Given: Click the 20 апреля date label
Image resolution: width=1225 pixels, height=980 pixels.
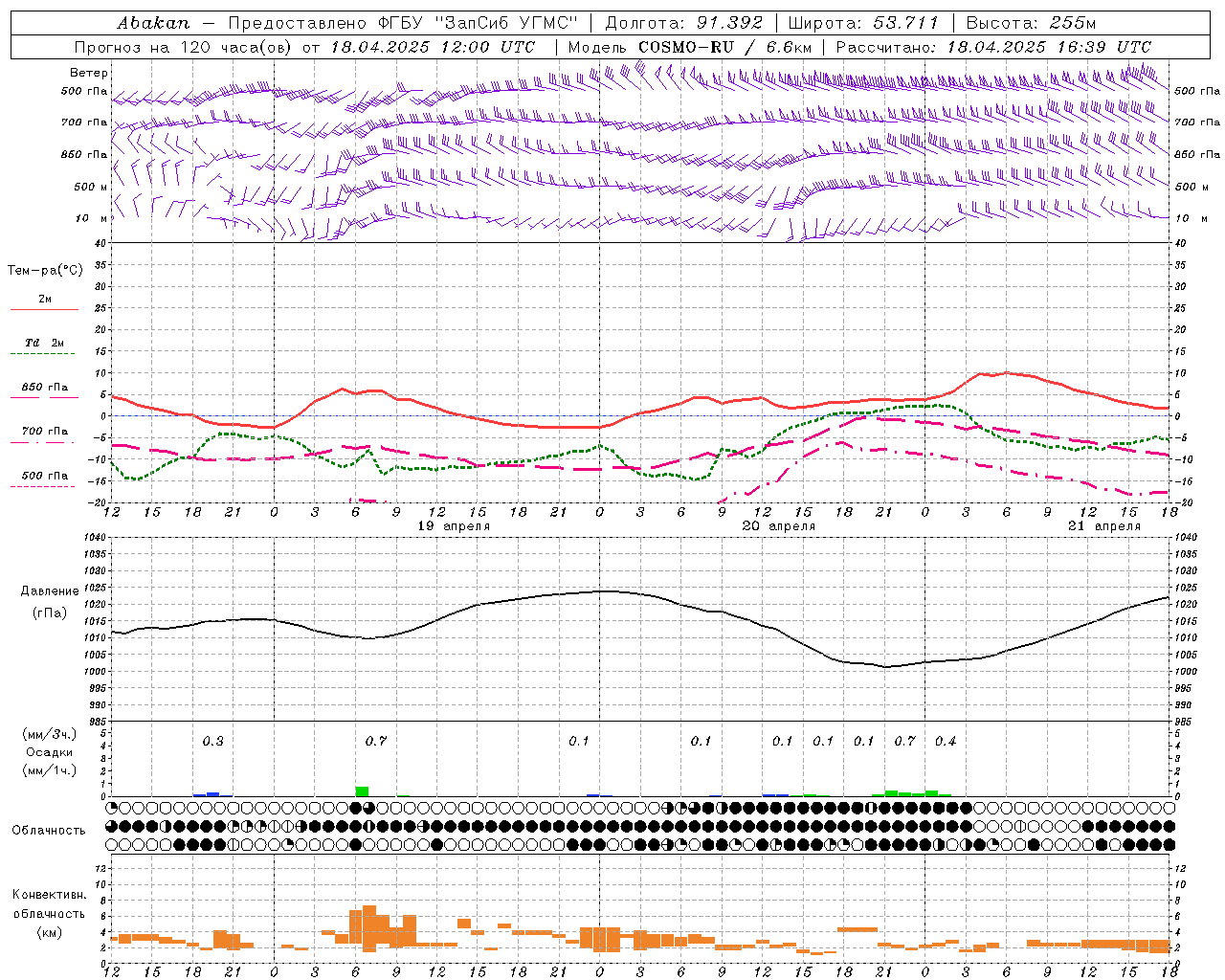Looking at the screenshot, I should 779,526.
